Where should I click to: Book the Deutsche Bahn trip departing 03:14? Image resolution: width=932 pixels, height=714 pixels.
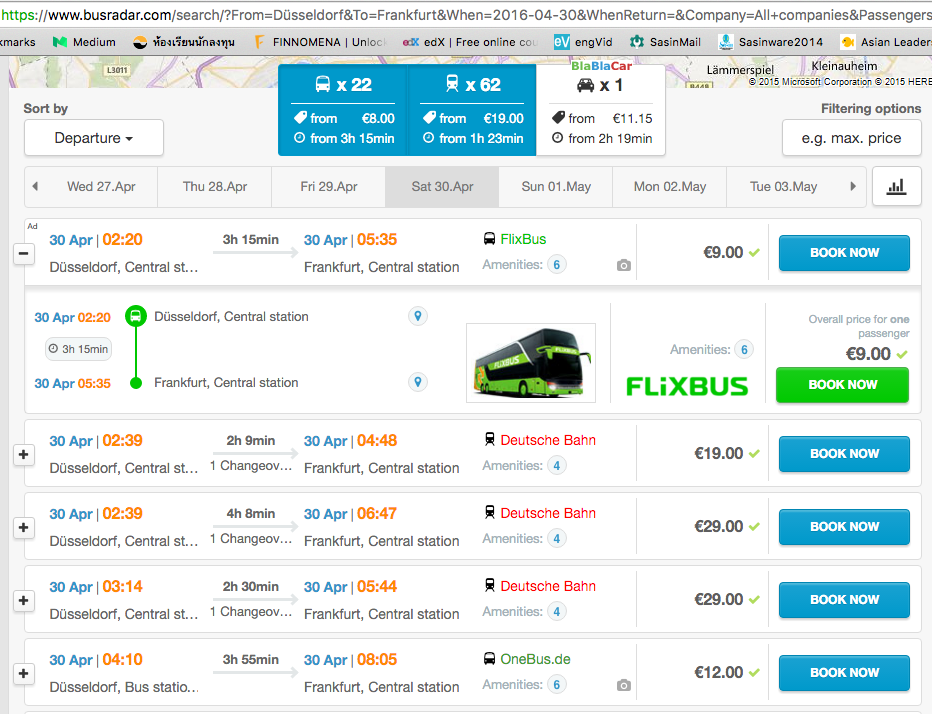844,600
